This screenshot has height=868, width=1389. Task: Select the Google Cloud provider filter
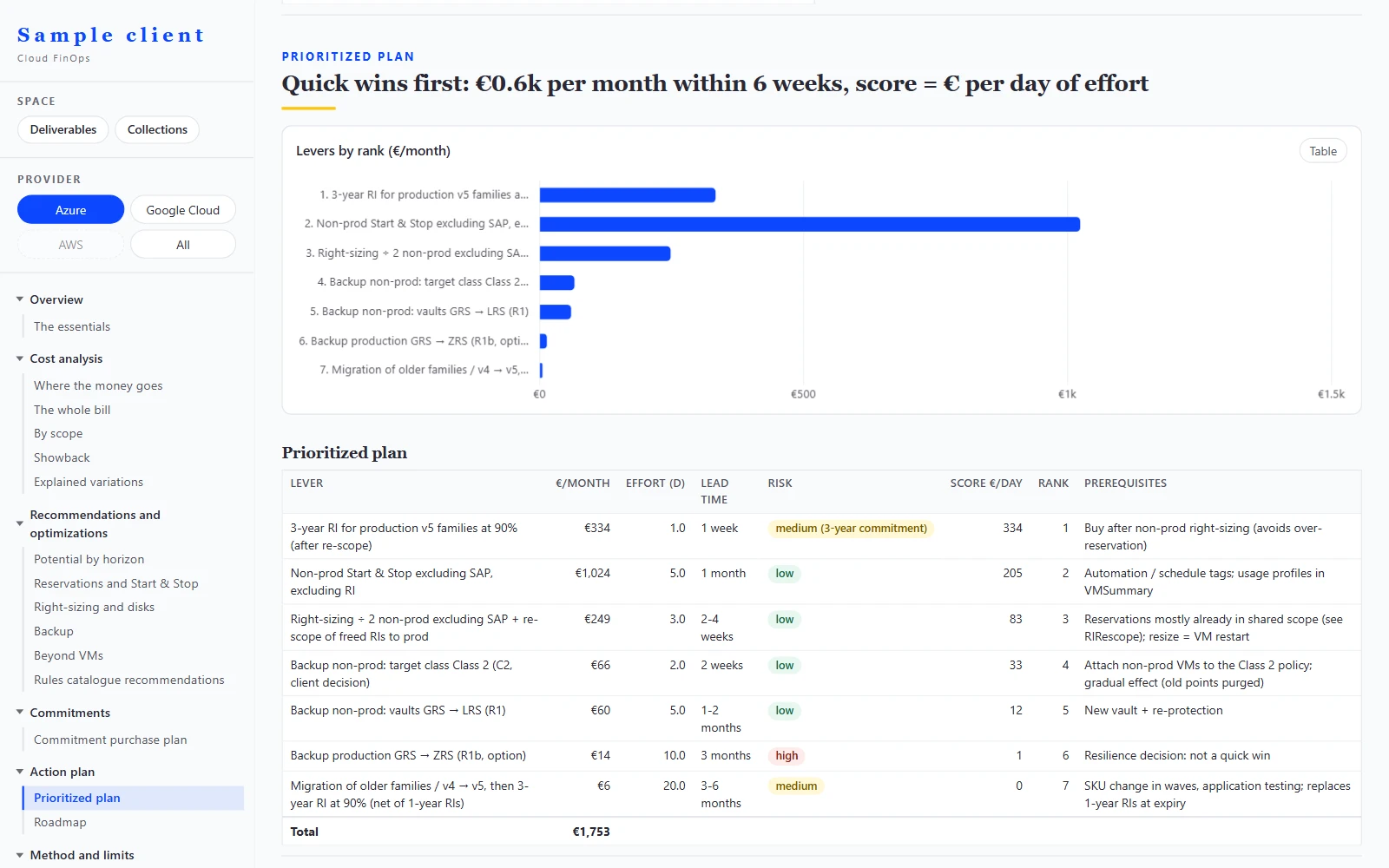point(183,210)
